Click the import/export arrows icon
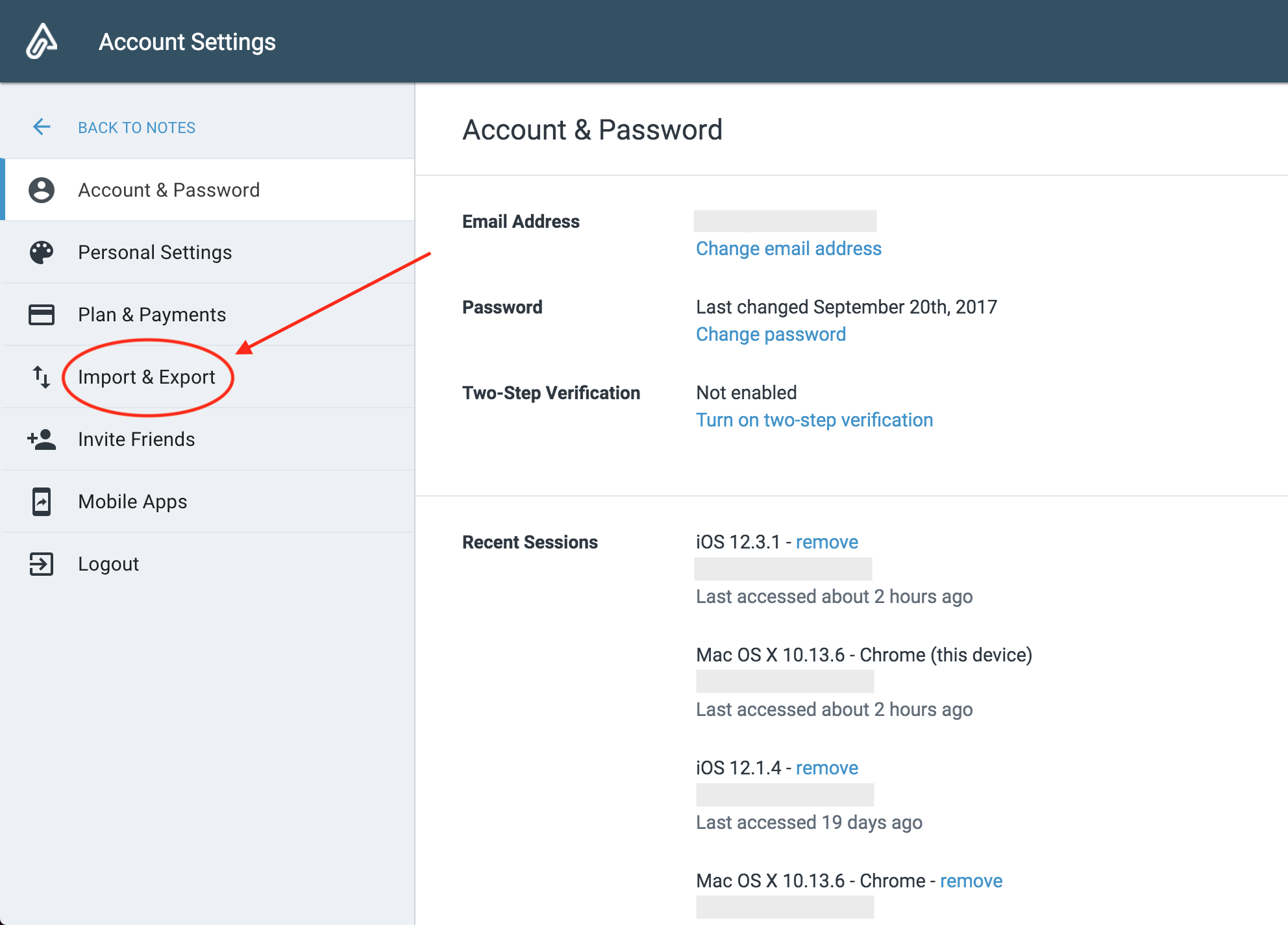The image size is (1288, 925). (x=42, y=377)
